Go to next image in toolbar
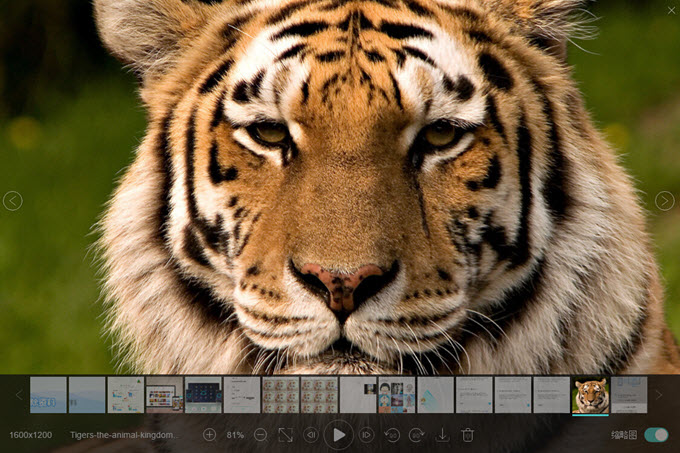 pos(366,435)
